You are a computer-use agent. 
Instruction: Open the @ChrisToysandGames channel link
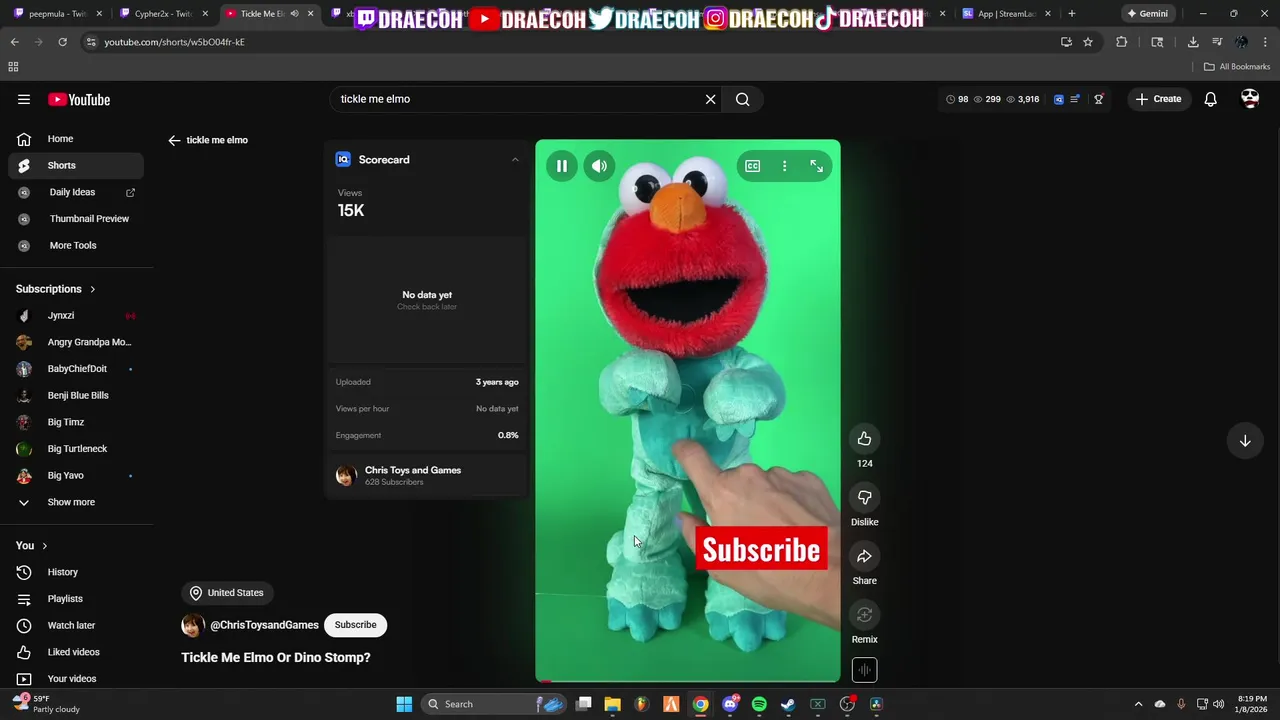(264, 625)
